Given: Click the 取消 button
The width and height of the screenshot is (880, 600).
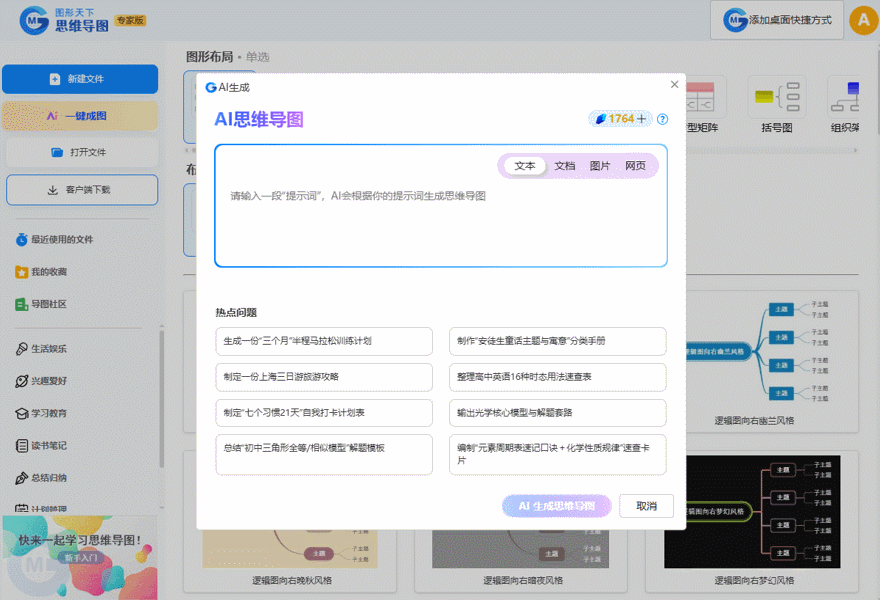Looking at the screenshot, I should (647, 506).
